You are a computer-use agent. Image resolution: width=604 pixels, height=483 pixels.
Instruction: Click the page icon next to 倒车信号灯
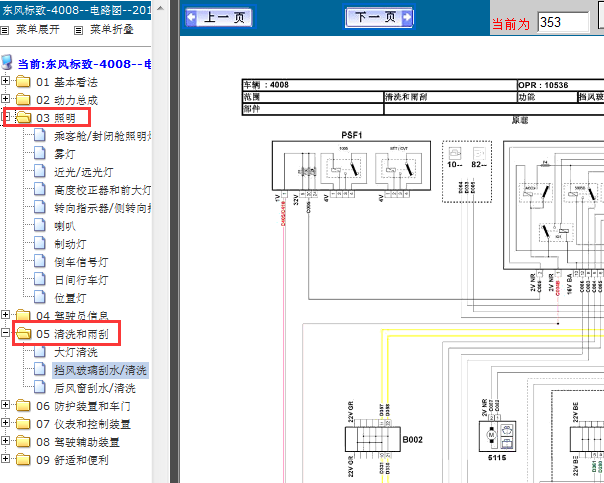40,261
